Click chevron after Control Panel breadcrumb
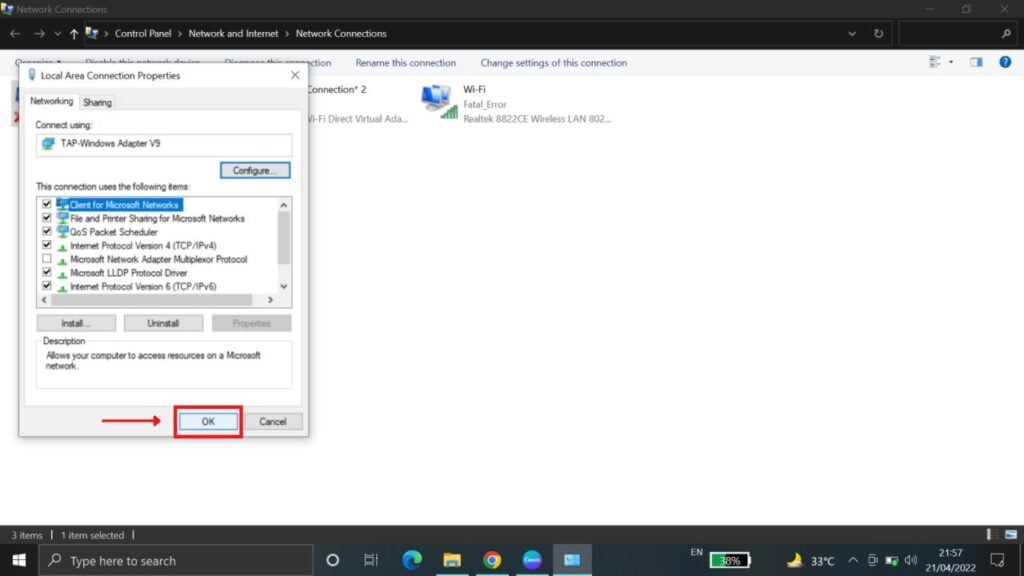The image size is (1024, 576). (x=180, y=33)
